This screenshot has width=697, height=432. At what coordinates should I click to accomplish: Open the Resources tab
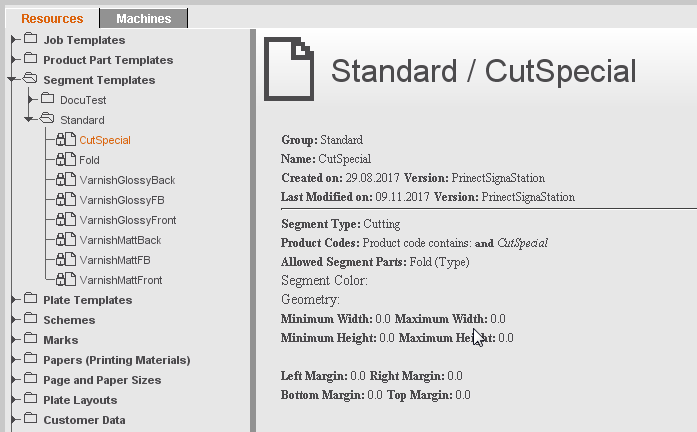(x=52, y=18)
